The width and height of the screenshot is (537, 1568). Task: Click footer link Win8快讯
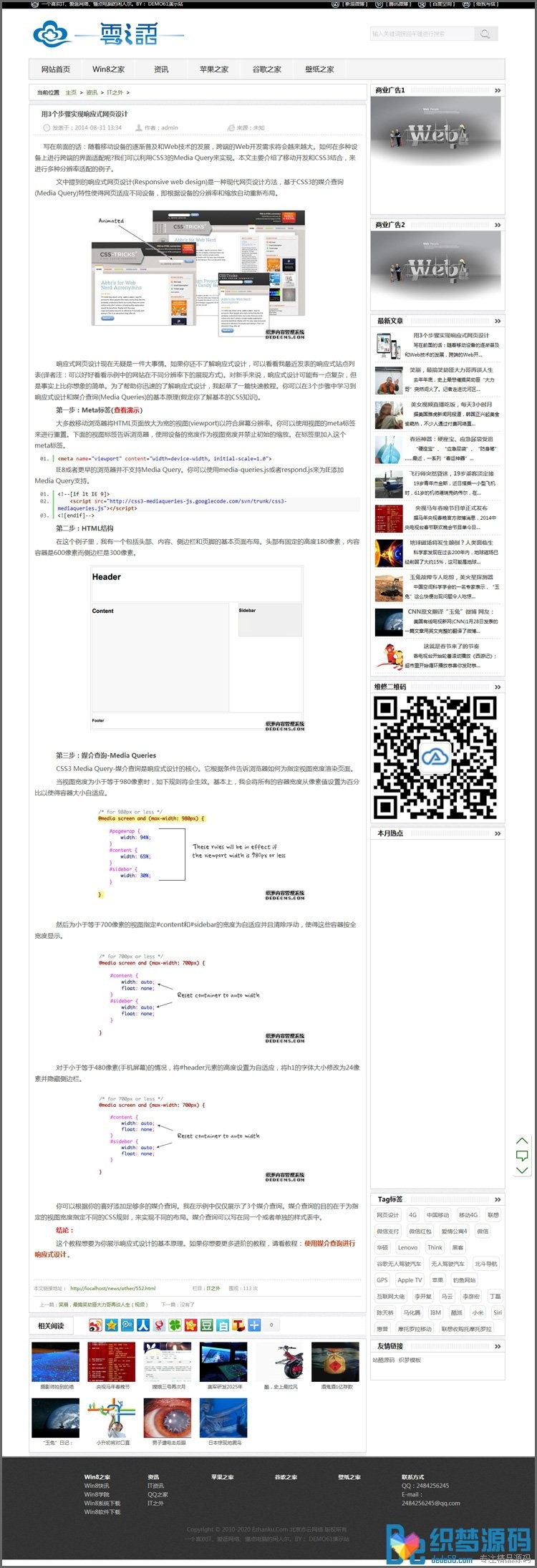tap(97, 1486)
